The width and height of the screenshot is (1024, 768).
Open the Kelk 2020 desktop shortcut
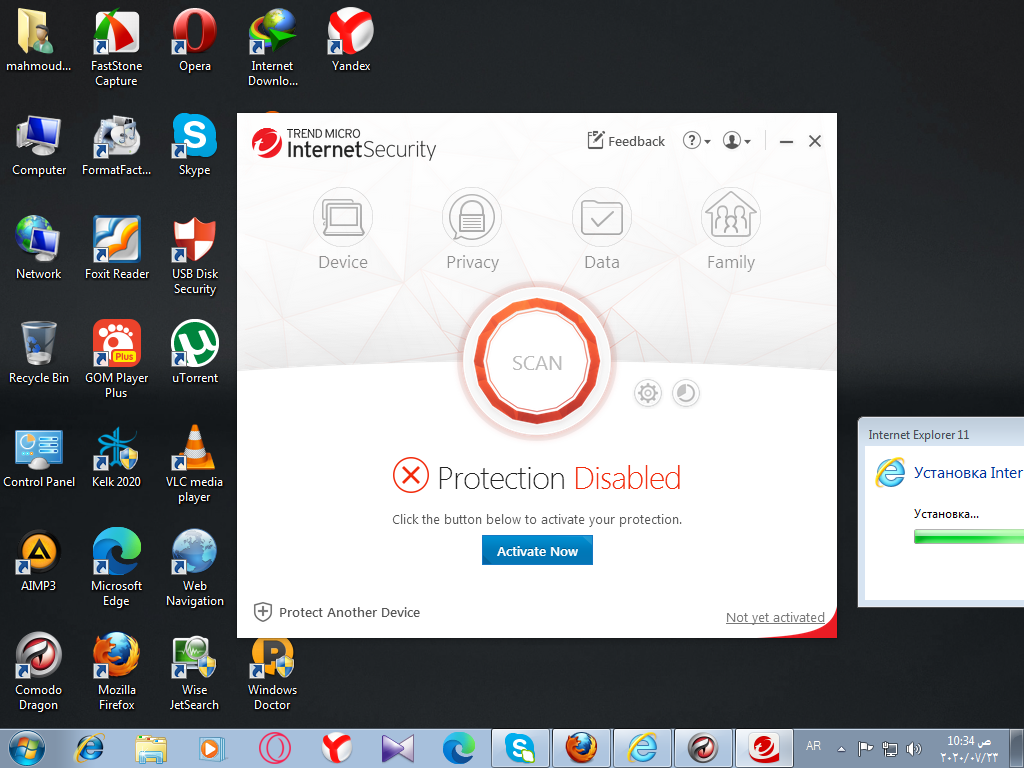pyautogui.click(x=116, y=456)
